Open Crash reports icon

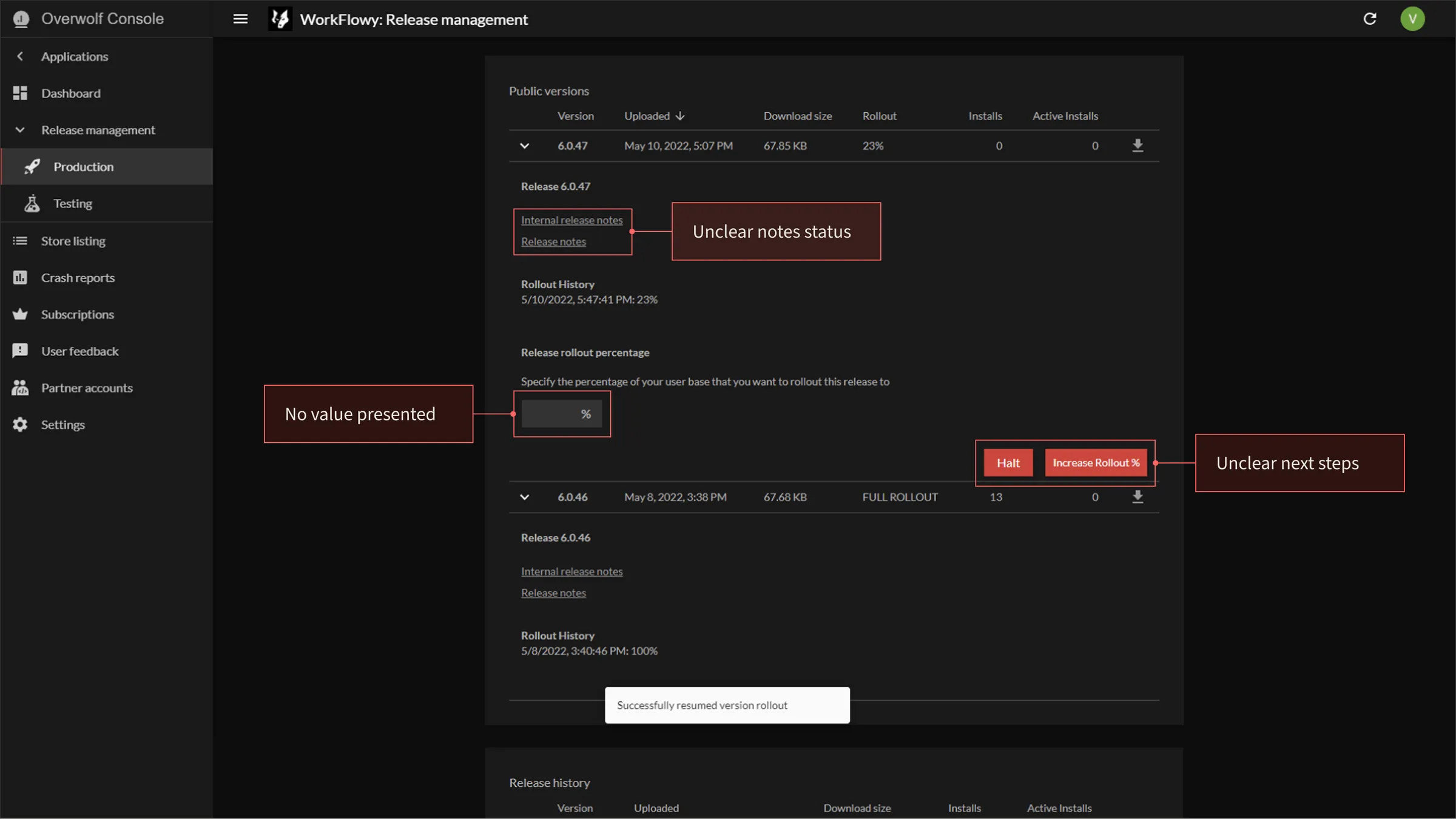pyautogui.click(x=20, y=278)
